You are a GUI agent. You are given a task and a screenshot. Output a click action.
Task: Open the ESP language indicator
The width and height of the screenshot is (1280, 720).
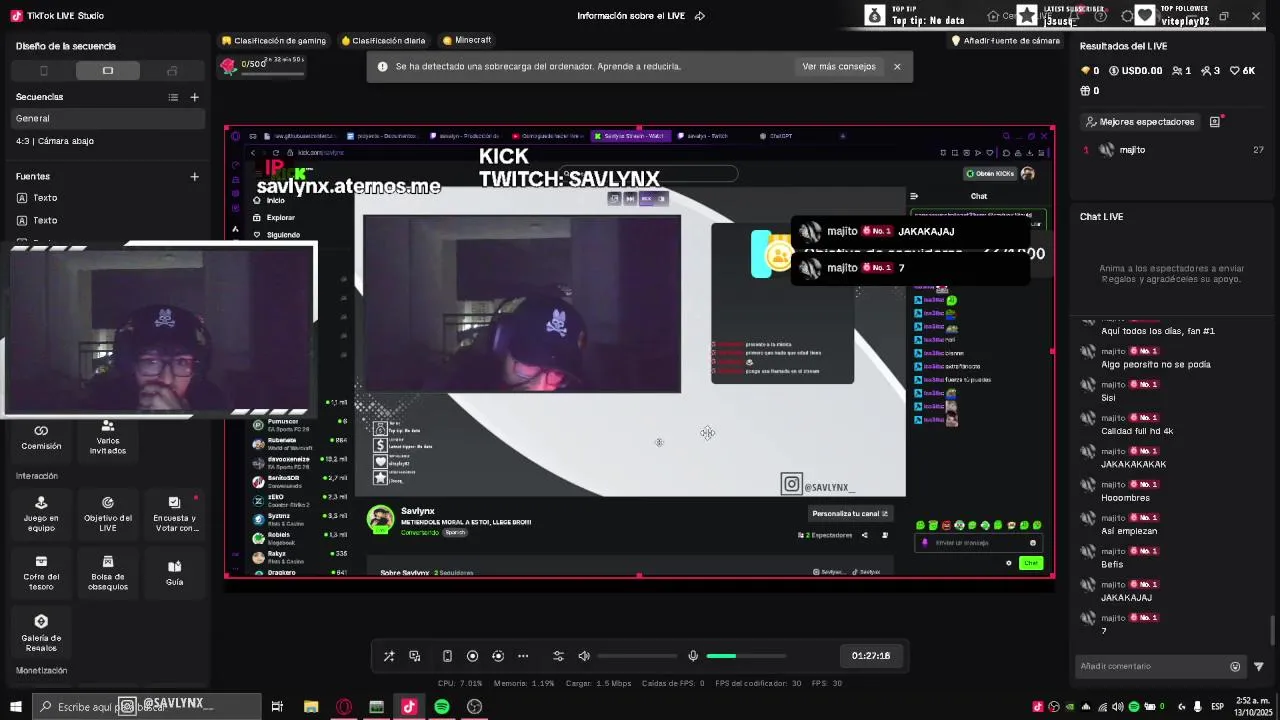[1217, 707]
